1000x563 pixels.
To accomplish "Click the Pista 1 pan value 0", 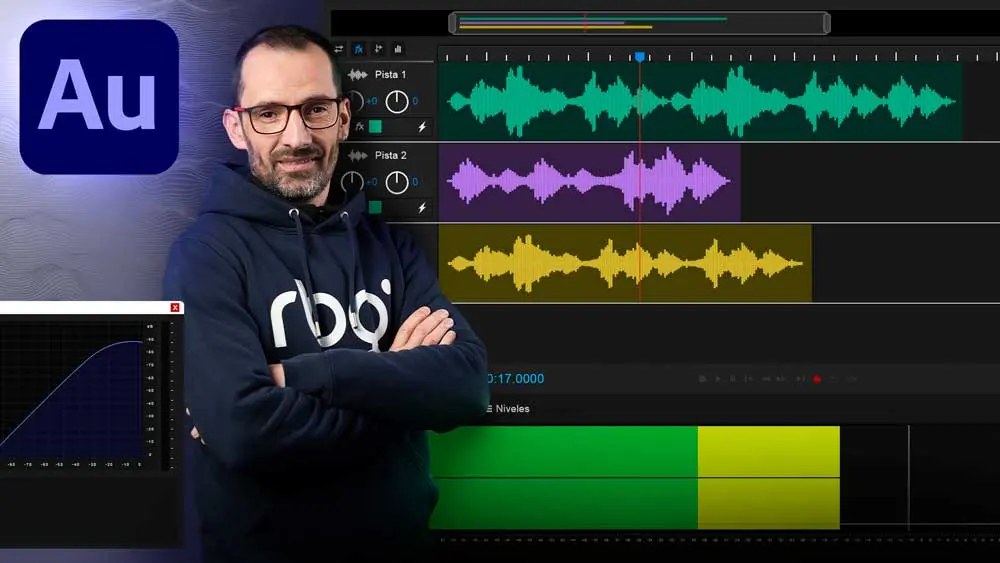I will pyautogui.click(x=415, y=101).
